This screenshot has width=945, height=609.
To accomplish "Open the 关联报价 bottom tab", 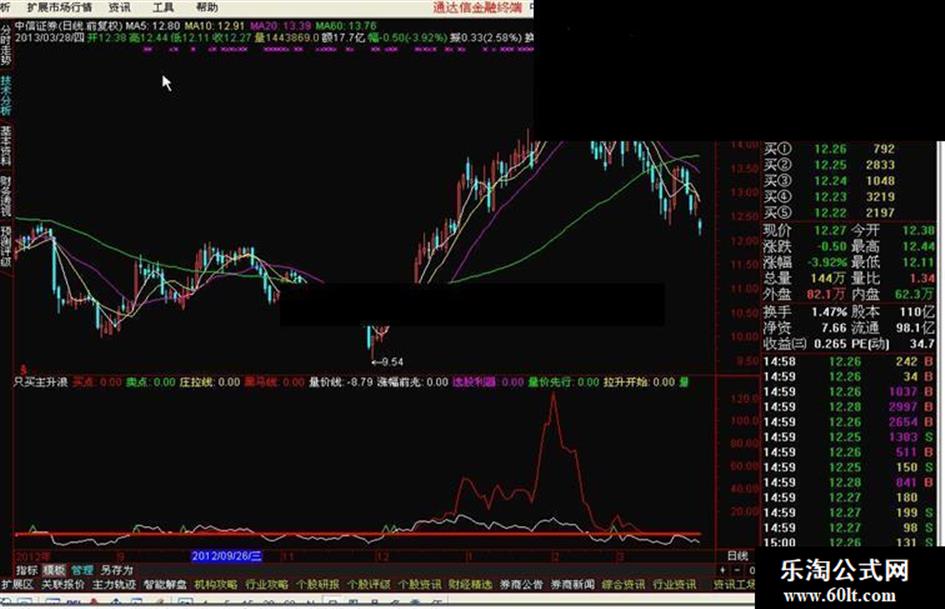I will 63,584.
